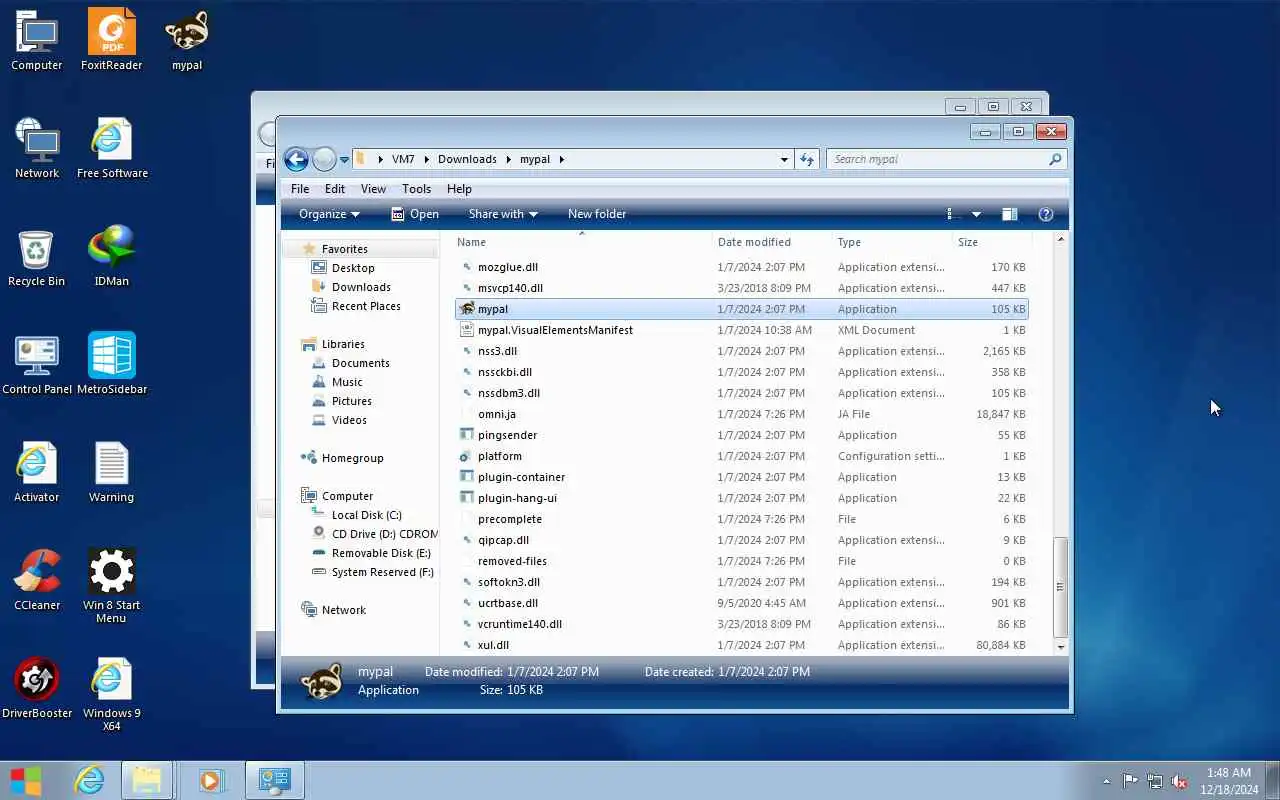1280x800 pixels.
Task: Select the Warning text file icon
Action: 111,473
